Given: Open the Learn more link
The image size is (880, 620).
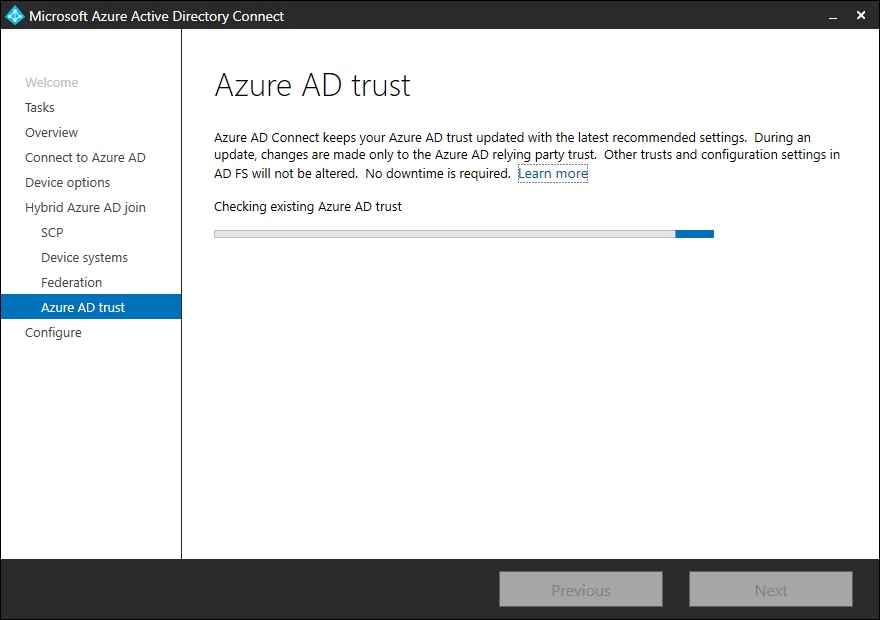Looking at the screenshot, I should pos(553,173).
